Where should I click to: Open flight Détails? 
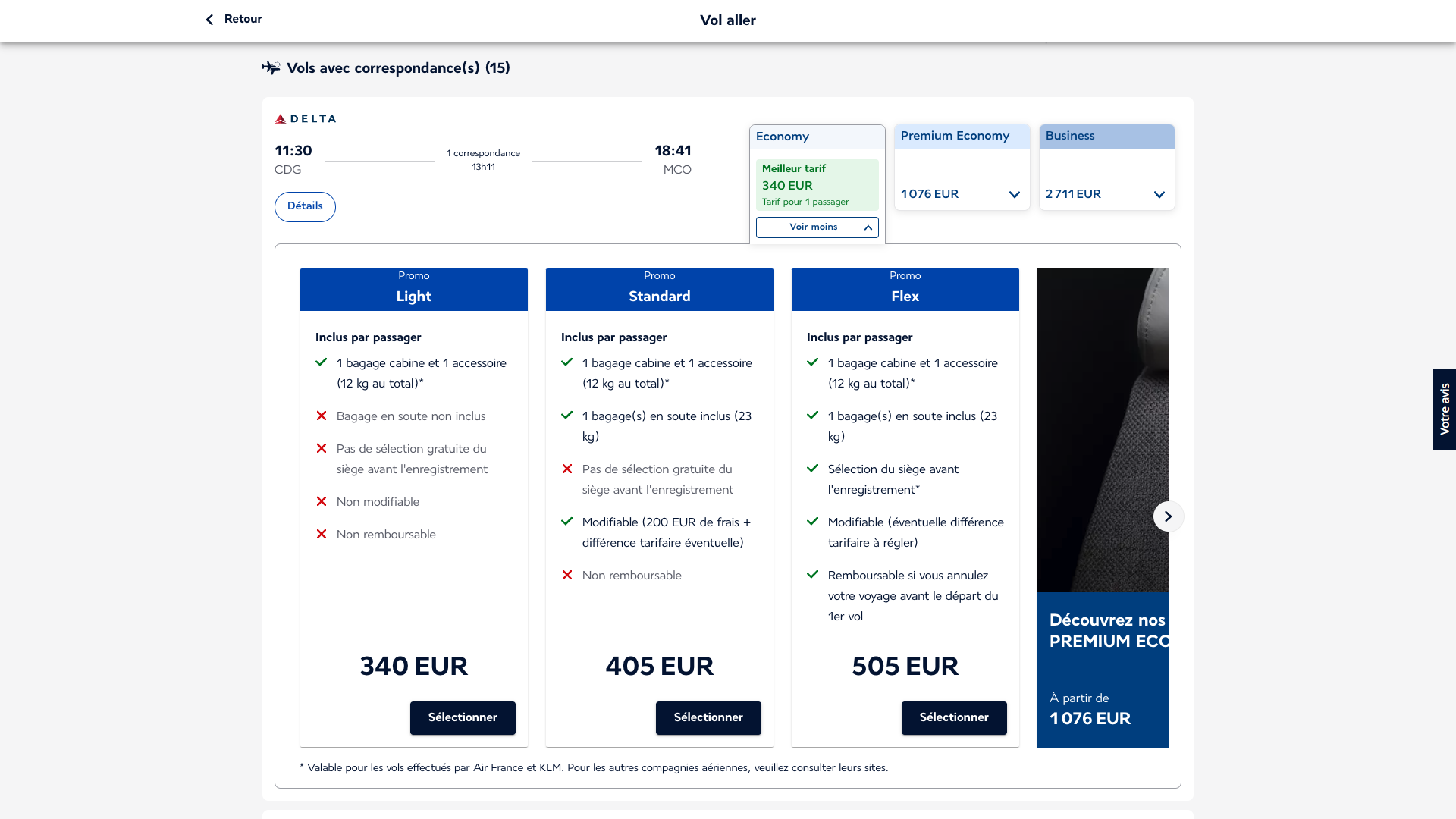click(x=305, y=207)
